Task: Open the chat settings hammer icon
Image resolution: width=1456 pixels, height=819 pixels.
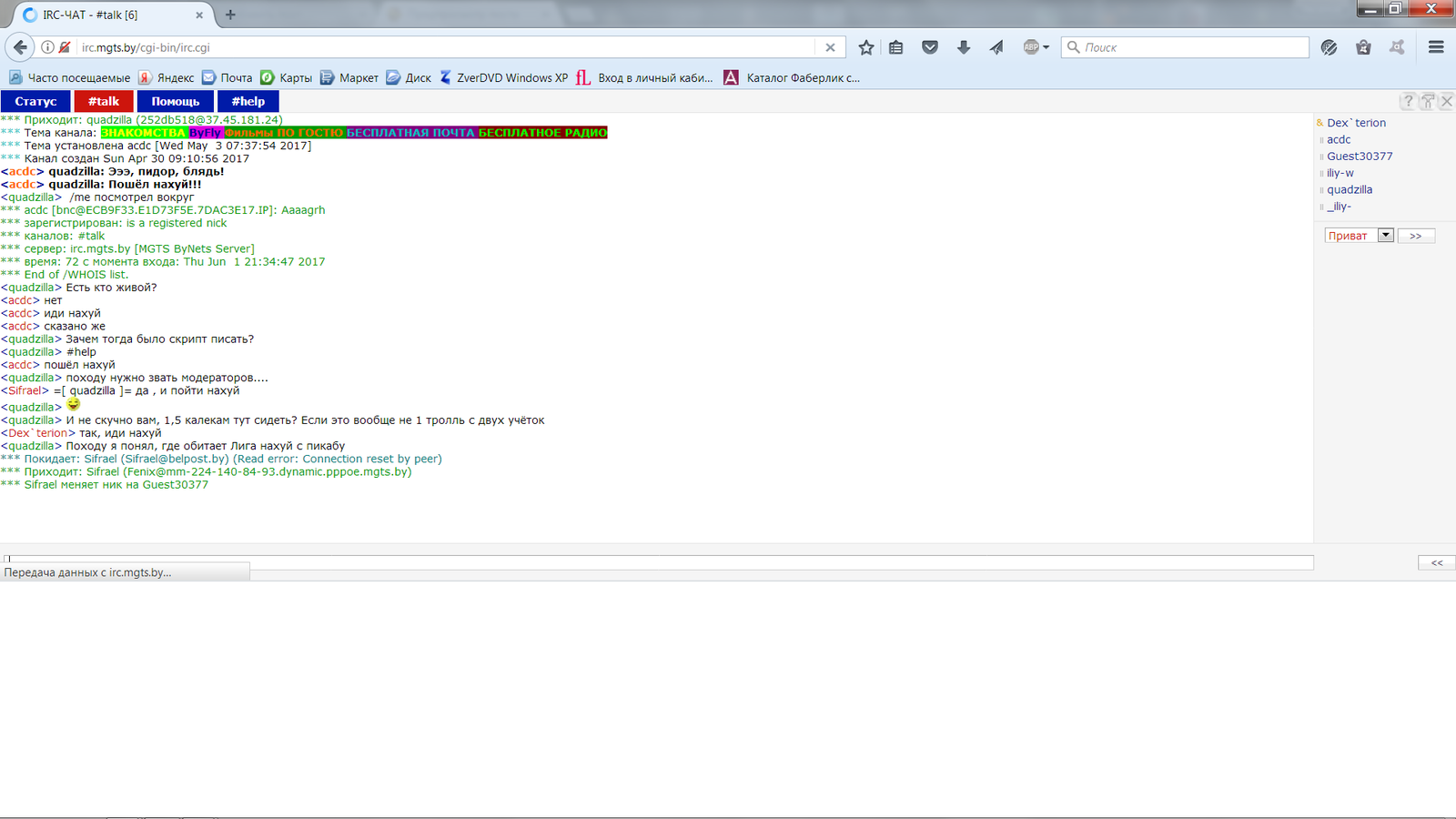Action: coord(1428,101)
